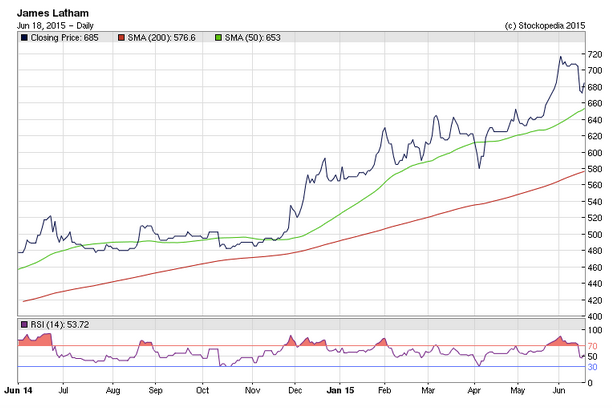Click the '620' price axis label
This screenshot has height=408, width=612.
coord(595,136)
